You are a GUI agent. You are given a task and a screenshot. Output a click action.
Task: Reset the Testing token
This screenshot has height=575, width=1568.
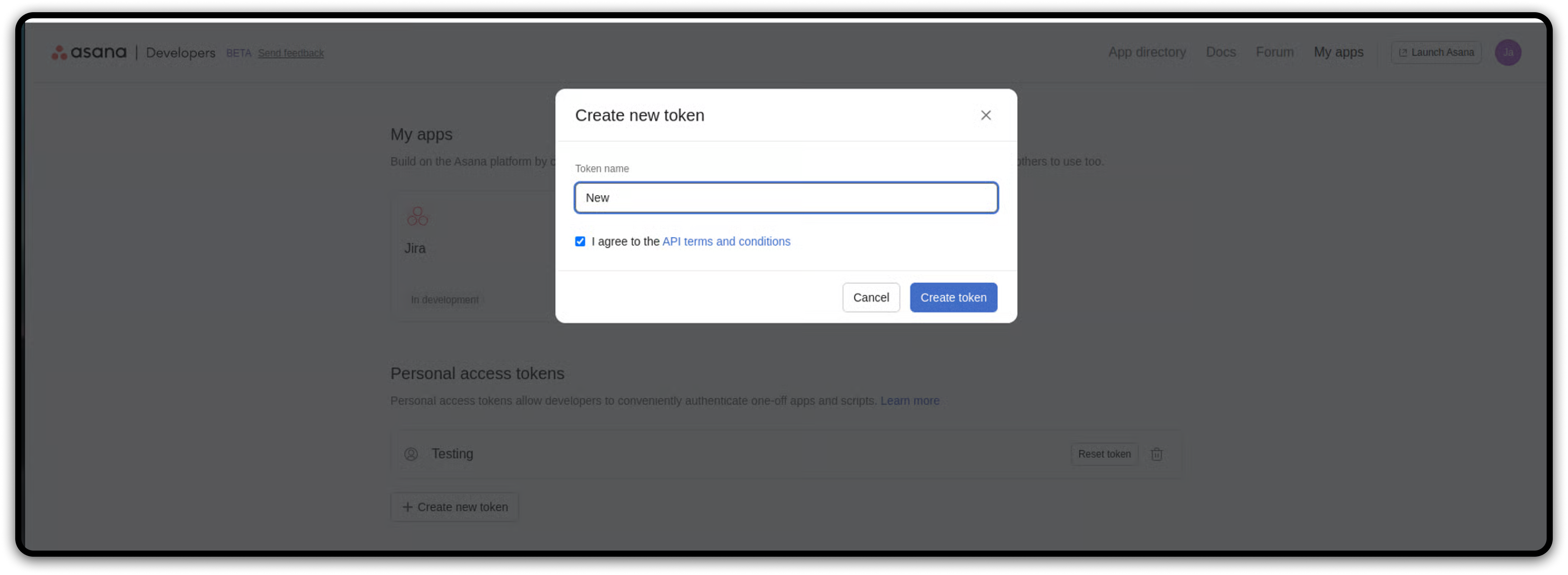1104,454
